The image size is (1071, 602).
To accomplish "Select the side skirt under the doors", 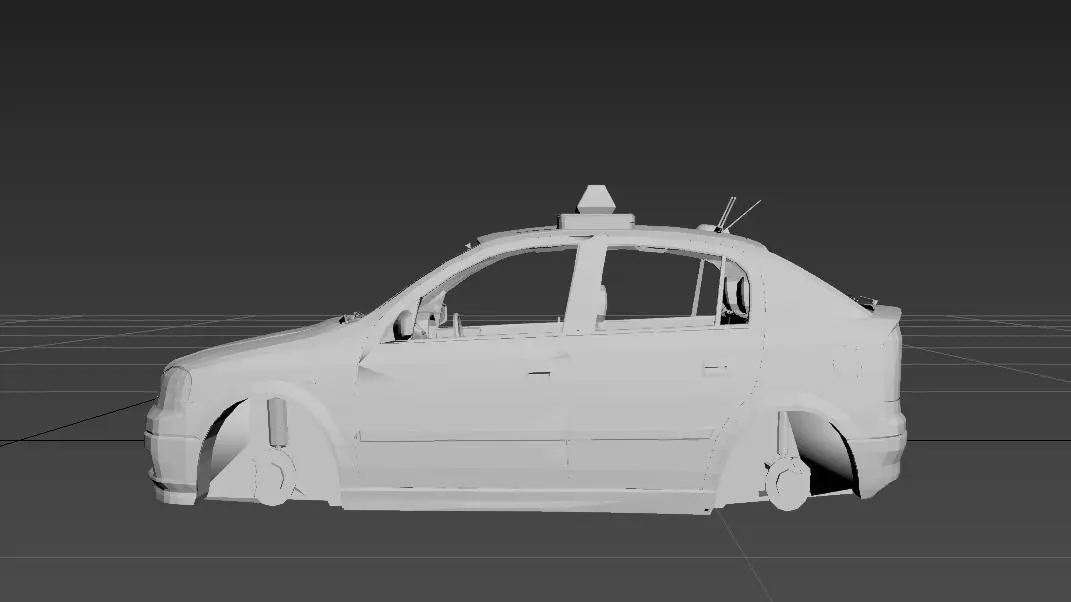I will click(x=526, y=500).
